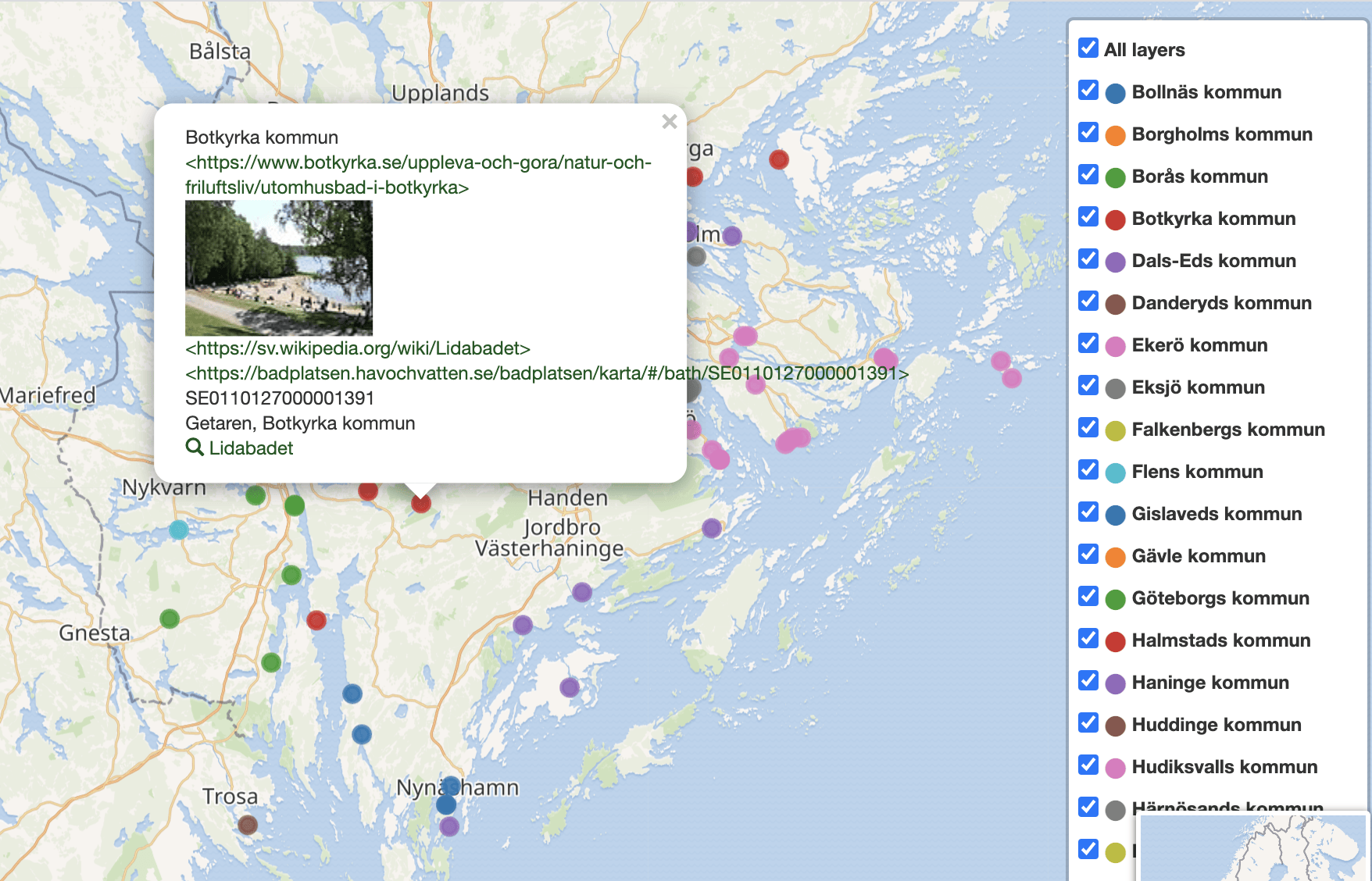Click the Lidabadet search link text
Screen dimensions: 1372x881
[251, 448]
